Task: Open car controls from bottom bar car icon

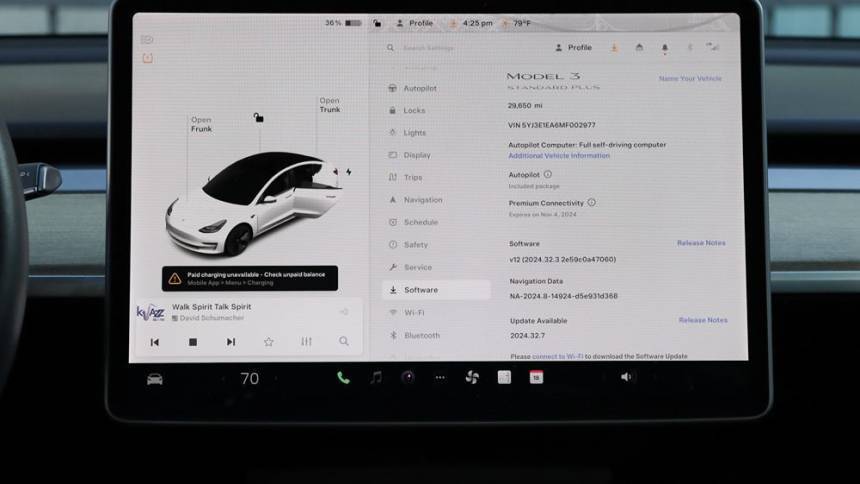Action: [155, 379]
